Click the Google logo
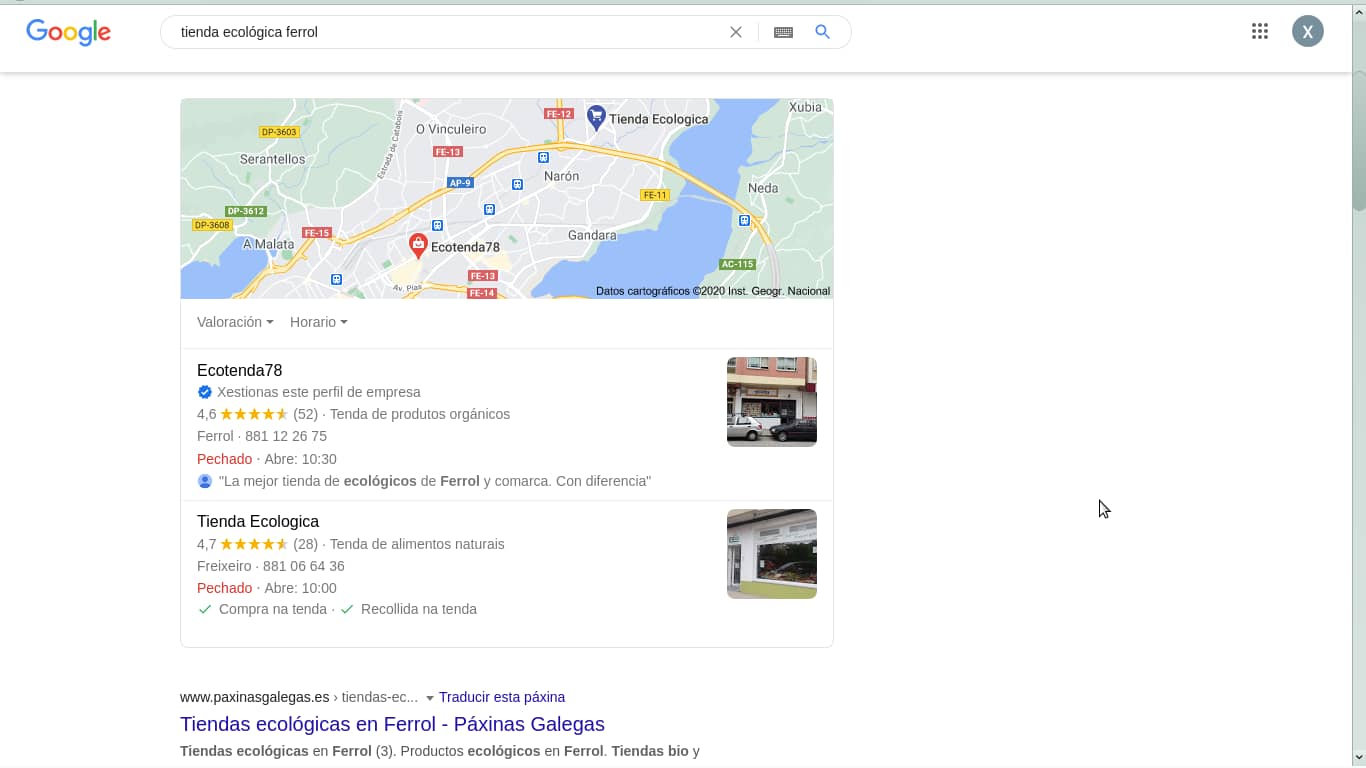Screen dimensions: 1366x768 (68, 32)
